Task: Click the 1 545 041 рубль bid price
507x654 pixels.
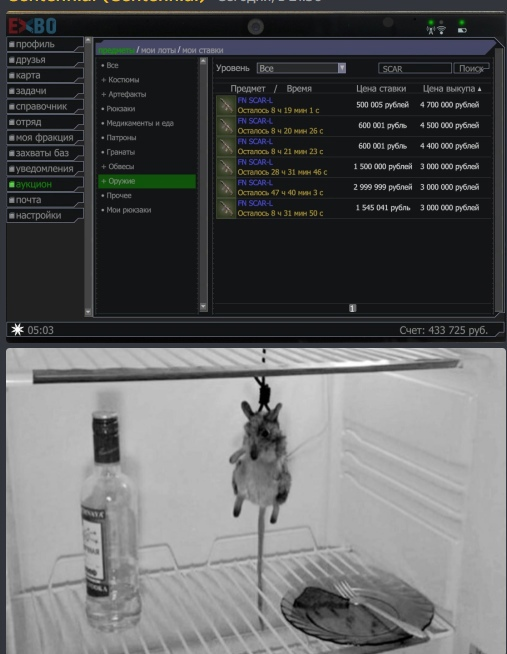Action: (x=383, y=208)
